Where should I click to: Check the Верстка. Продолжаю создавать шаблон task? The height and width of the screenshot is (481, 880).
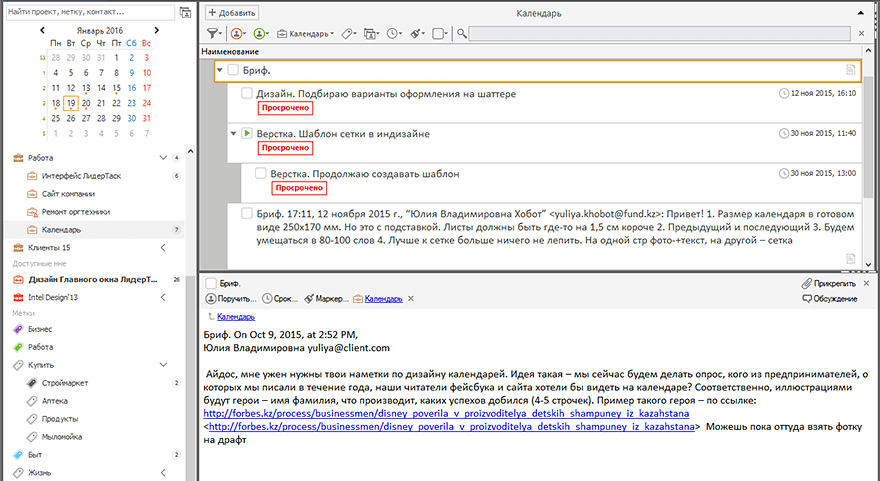pos(260,173)
